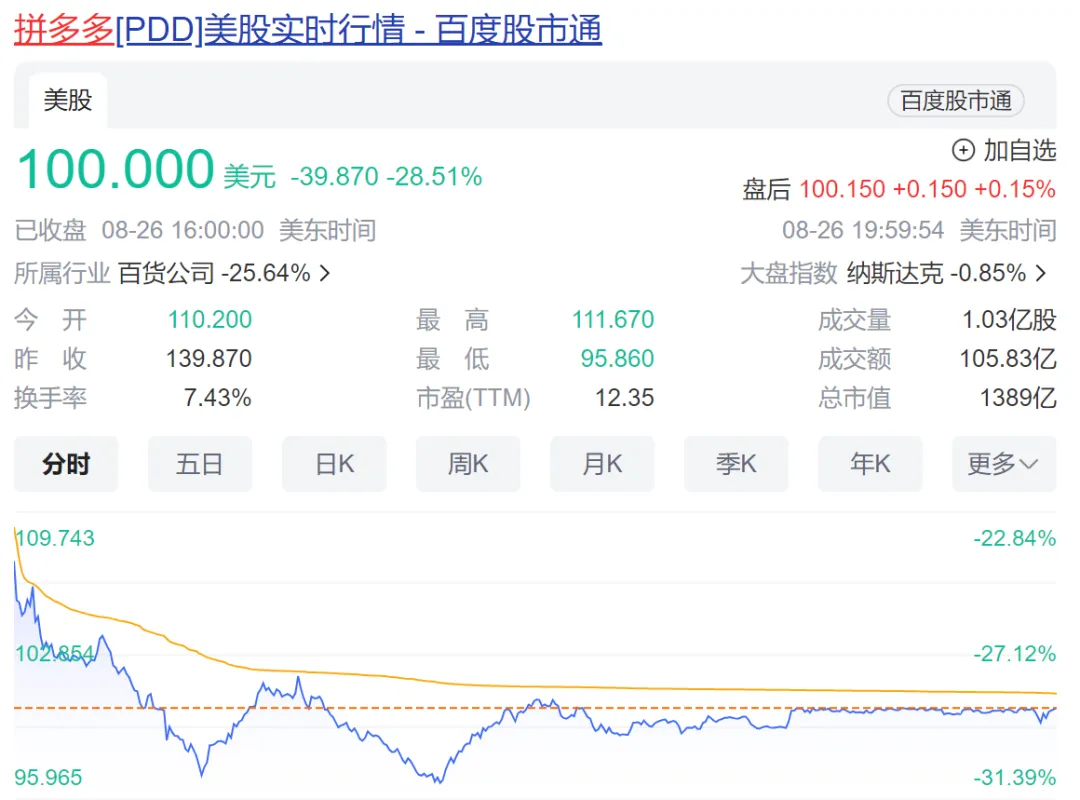Click the 昨收 value 139.870
The width and height of the screenshot is (1080, 800).
click(x=209, y=359)
